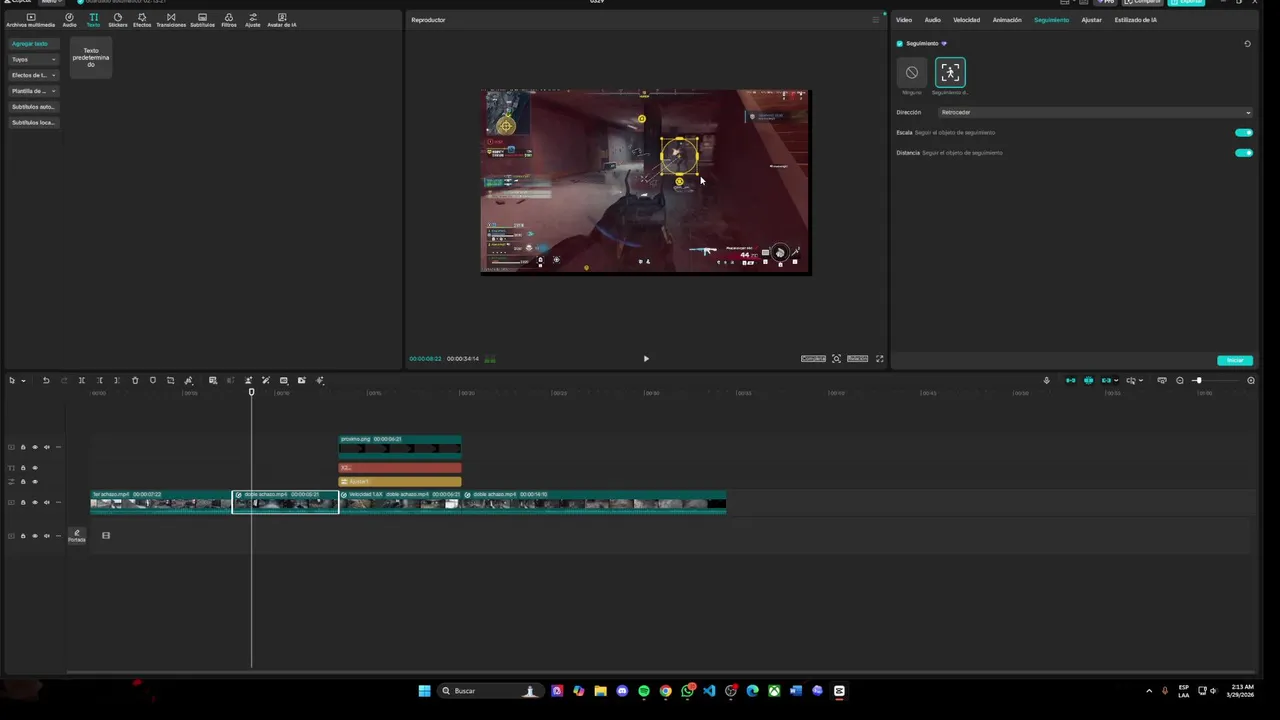The image size is (1280, 720).
Task: Select the Ninguno tracking option
Action: tap(912, 73)
